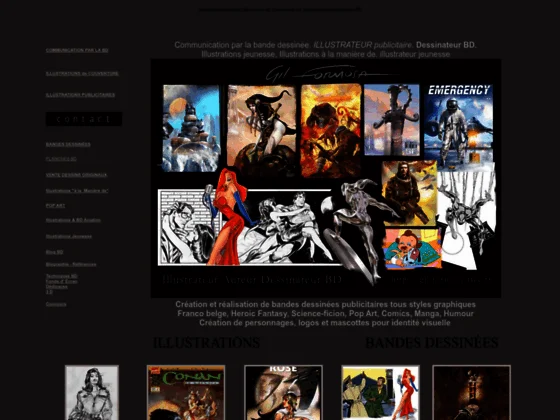
Task: Open Illustrations "à la manière de" link
Action: click(x=77, y=191)
